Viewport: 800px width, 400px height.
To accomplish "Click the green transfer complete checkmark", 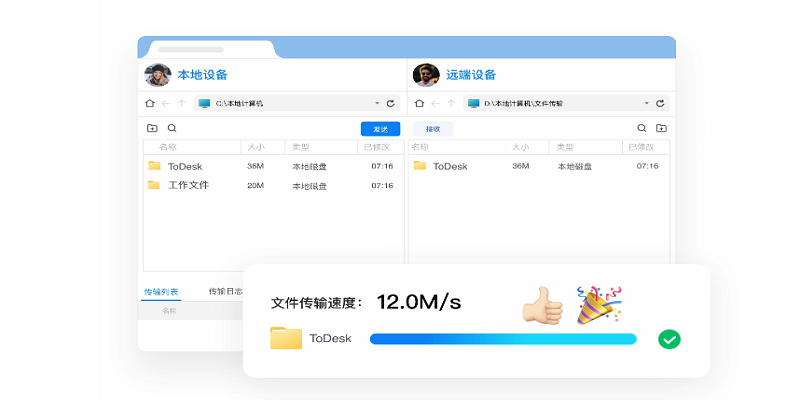I will pyautogui.click(x=669, y=339).
